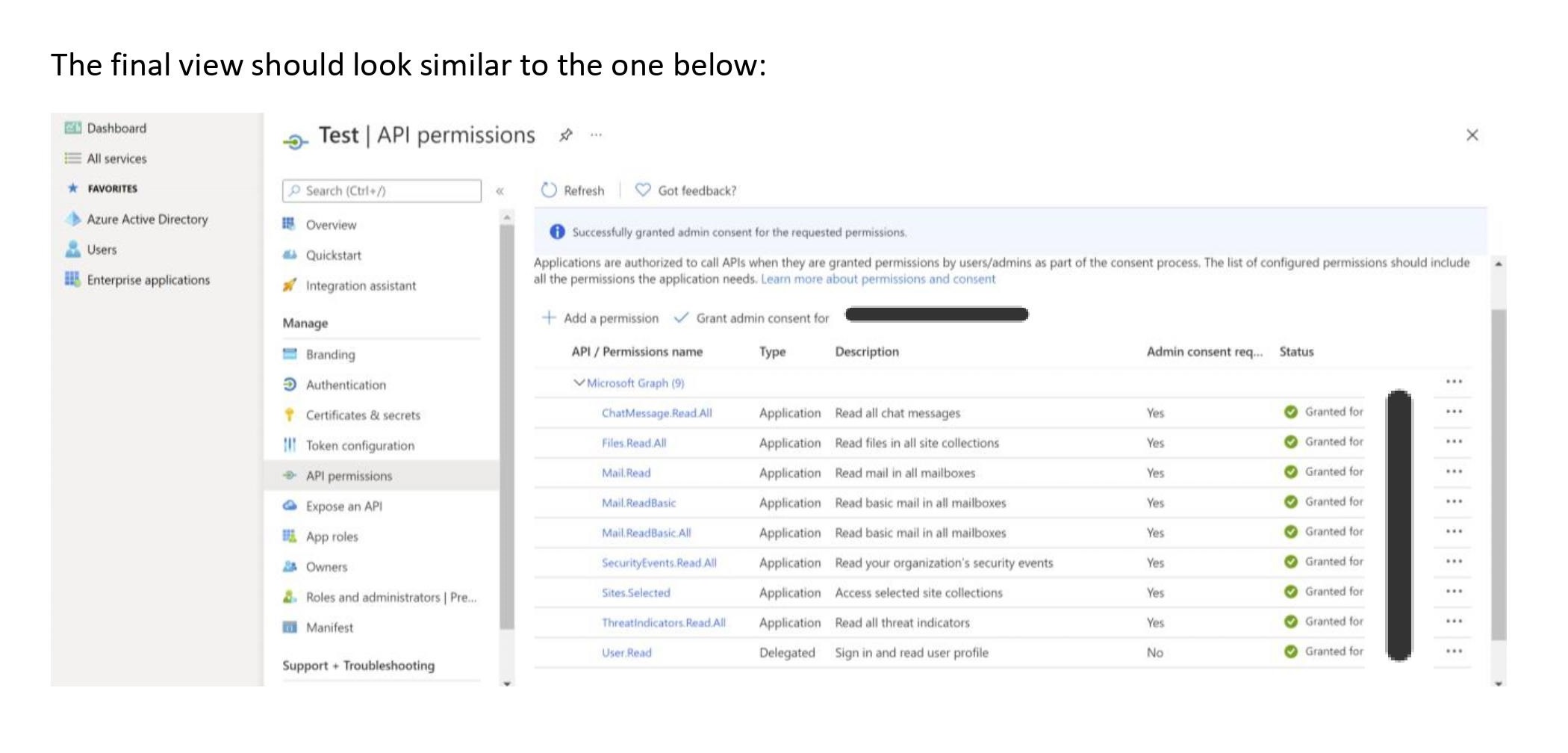Image resolution: width=1568 pixels, height=753 pixels.
Task: Collapse the Microsoft Graph (9) group
Action: tap(579, 382)
